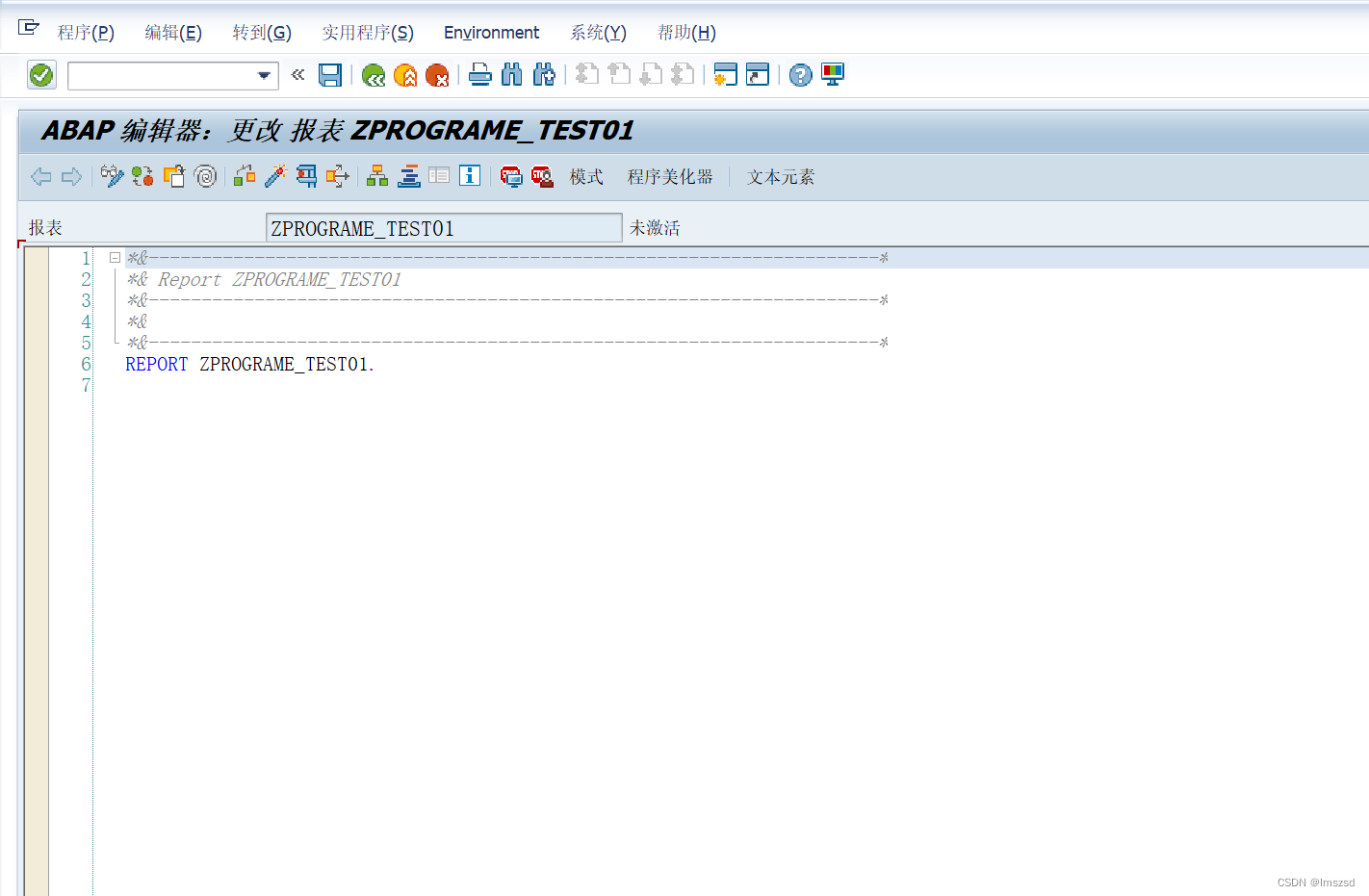
Task: Click the Direct Processing test icon
Action: (x=307, y=176)
